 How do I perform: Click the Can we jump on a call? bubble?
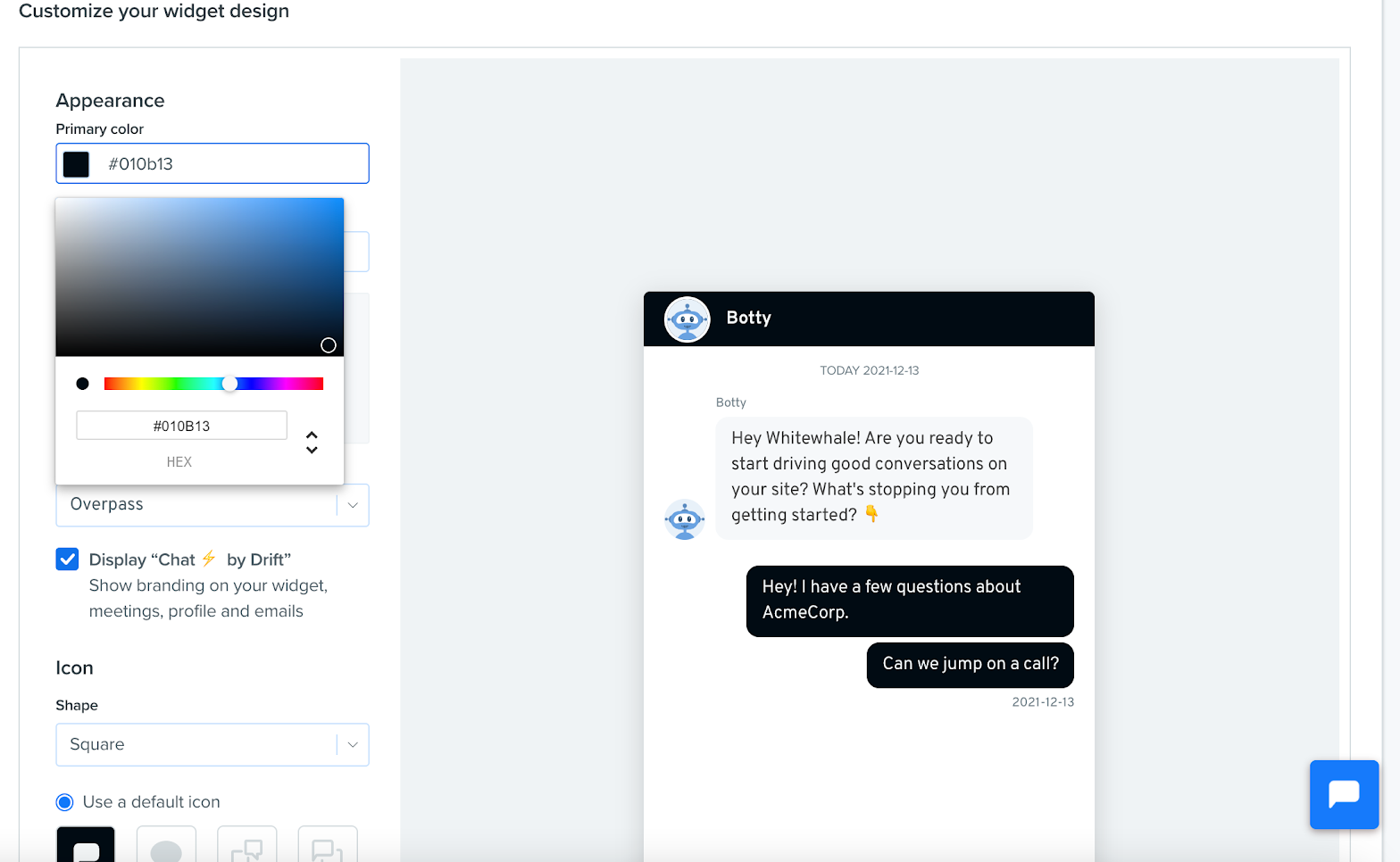click(971, 665)
